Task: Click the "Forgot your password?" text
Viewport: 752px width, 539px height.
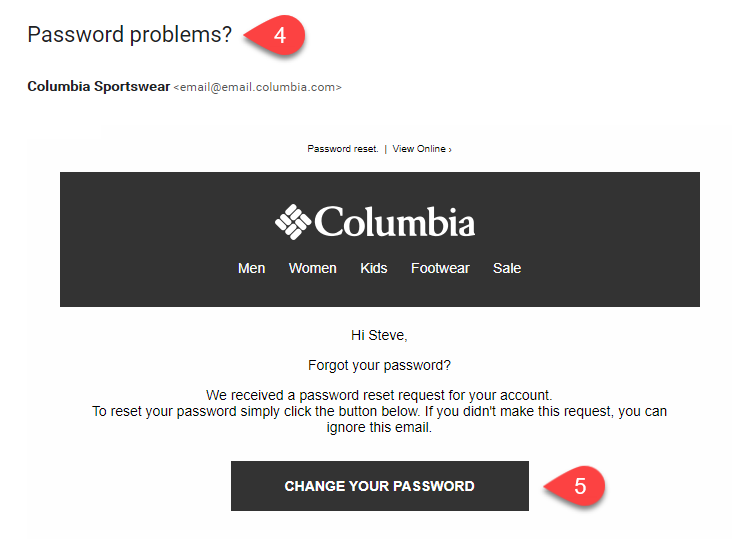Action: coord(380,365)
